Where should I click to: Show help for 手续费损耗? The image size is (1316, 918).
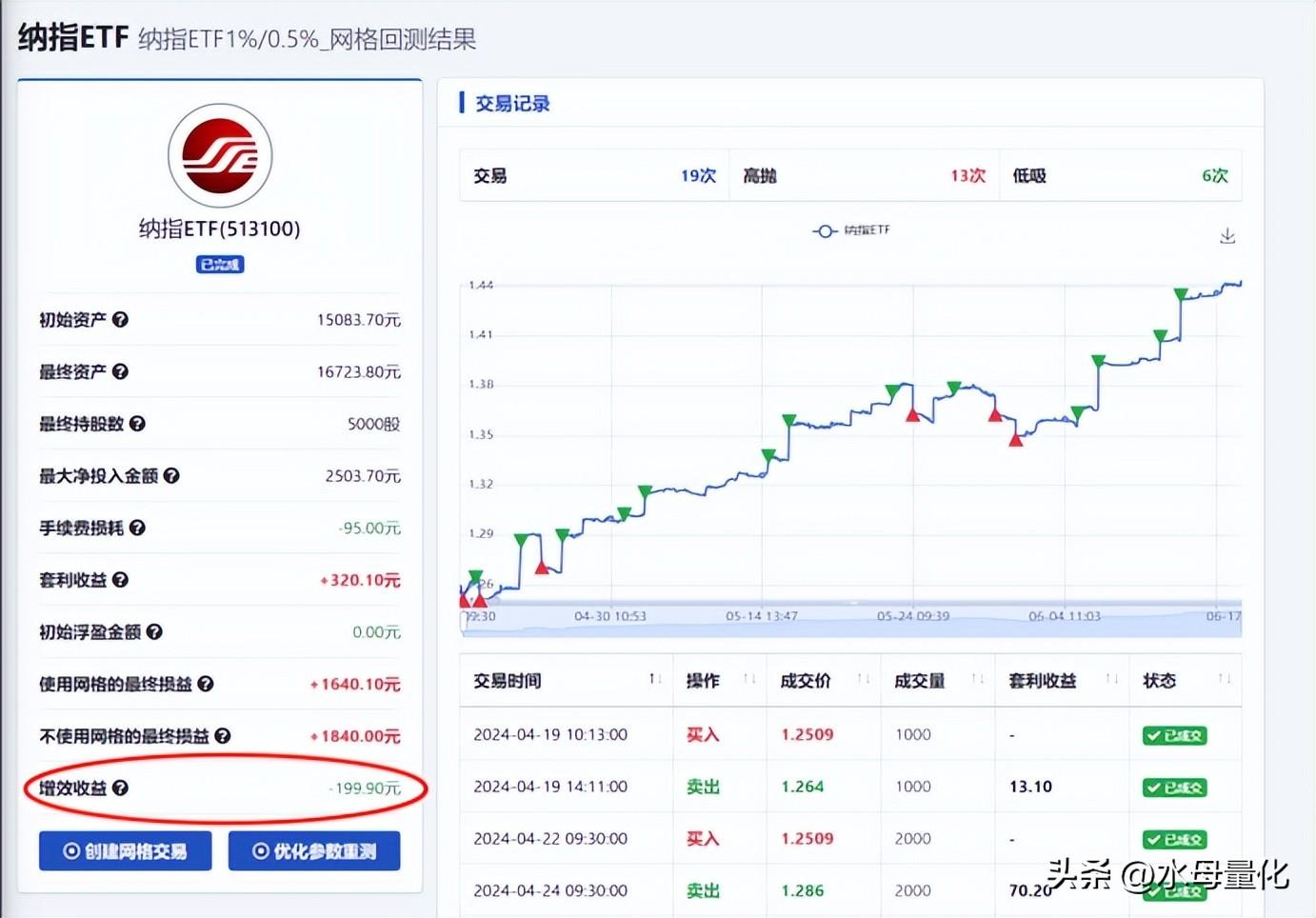pyautogui.click(x=137, y=528)
